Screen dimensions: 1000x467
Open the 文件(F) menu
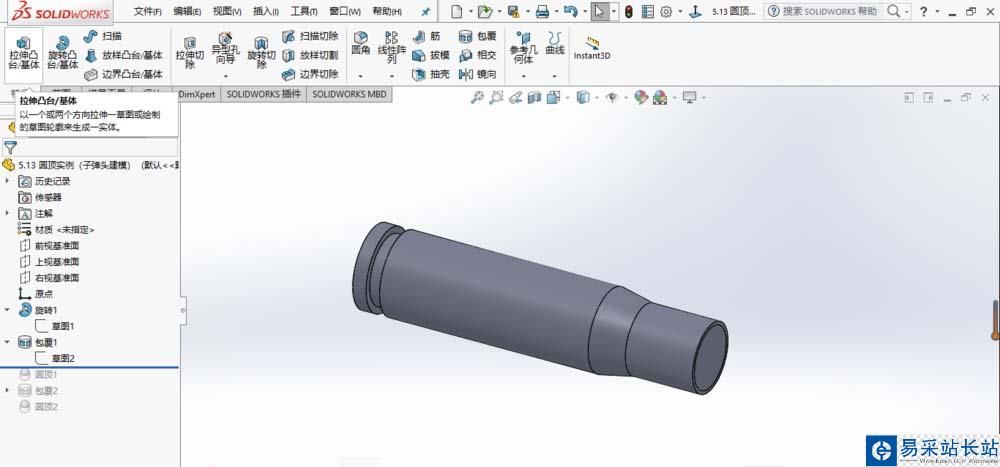click(x=147, y=11)
